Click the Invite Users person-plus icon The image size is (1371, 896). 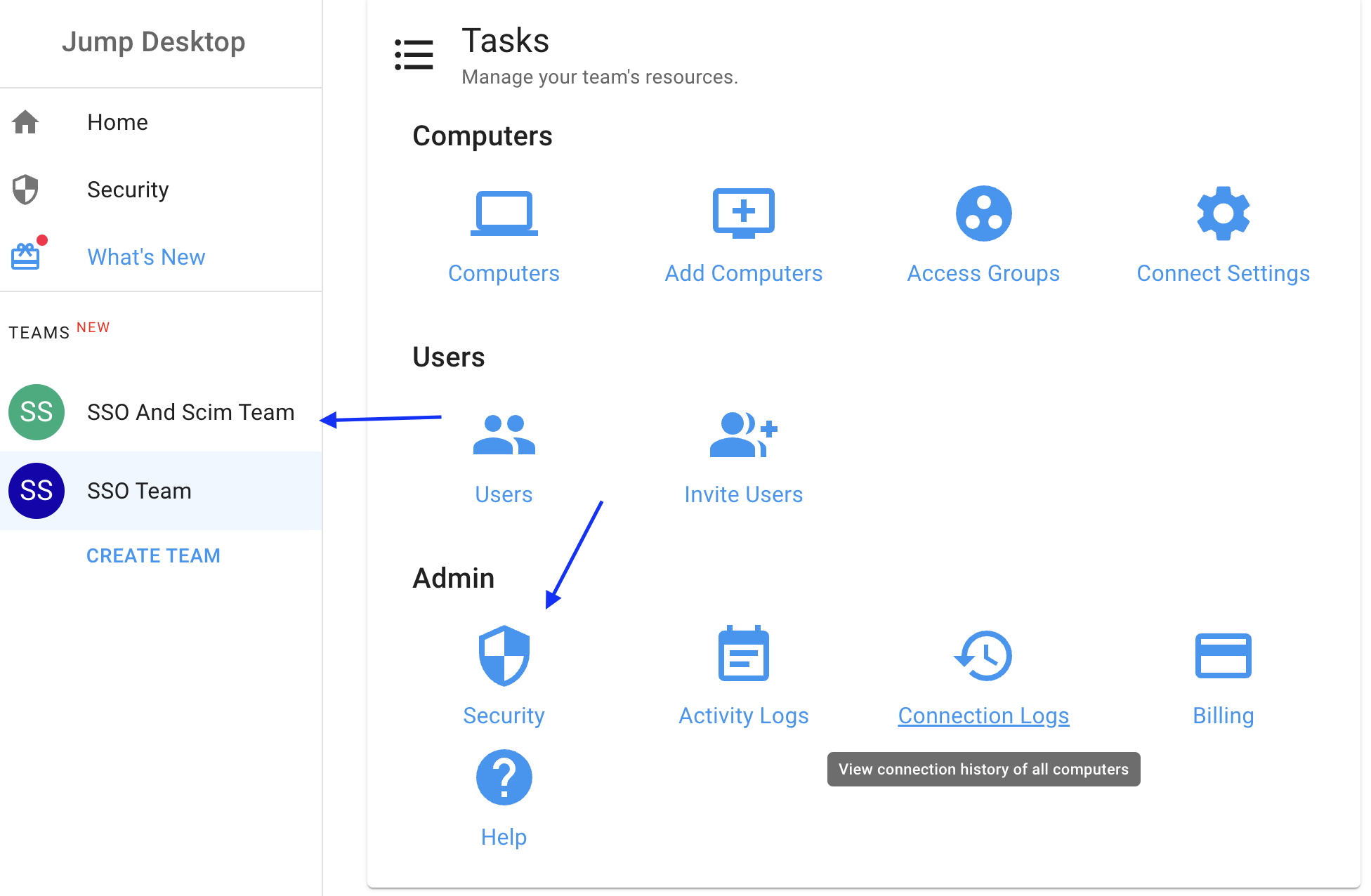coord(743,435)
